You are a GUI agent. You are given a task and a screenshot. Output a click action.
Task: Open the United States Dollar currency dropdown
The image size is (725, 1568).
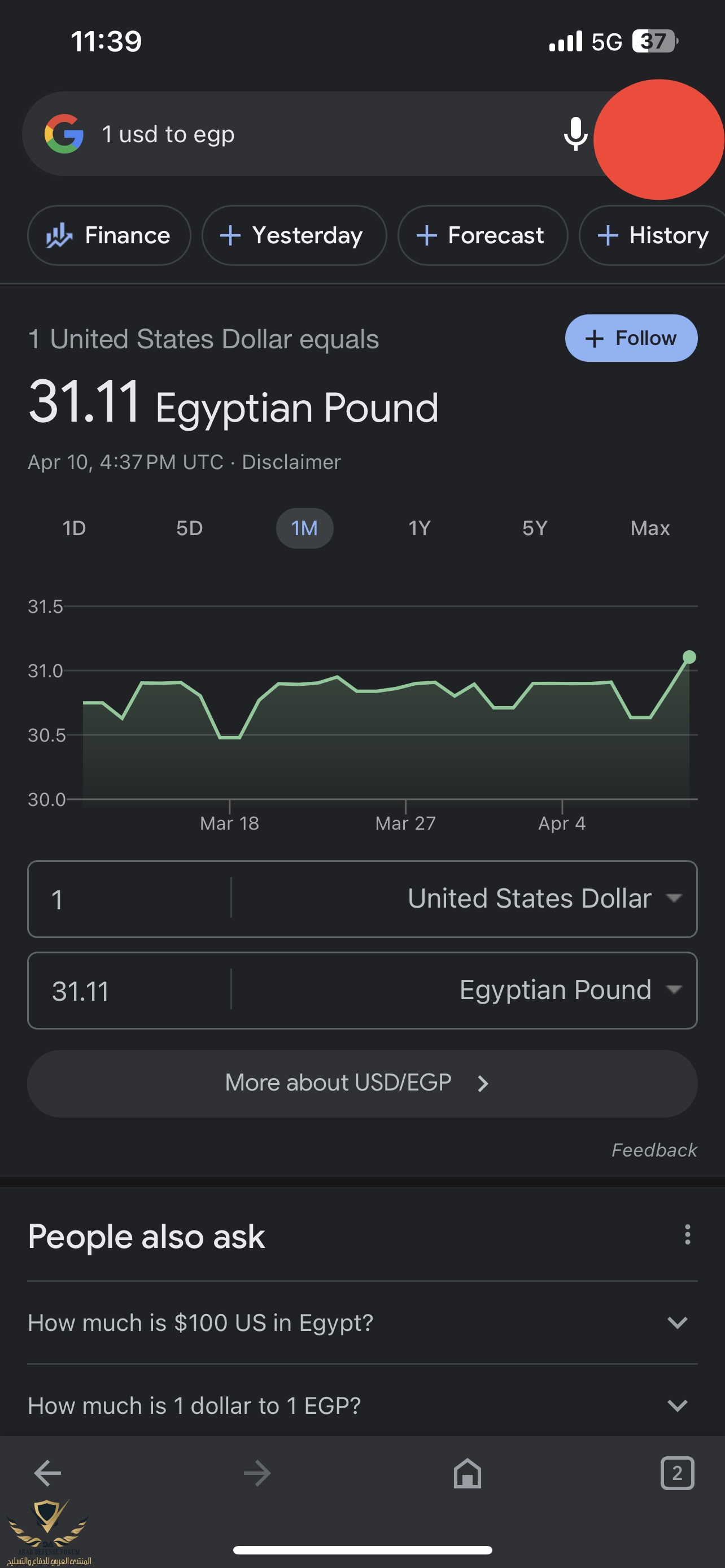pyautogui.click(x=544, y=899)
